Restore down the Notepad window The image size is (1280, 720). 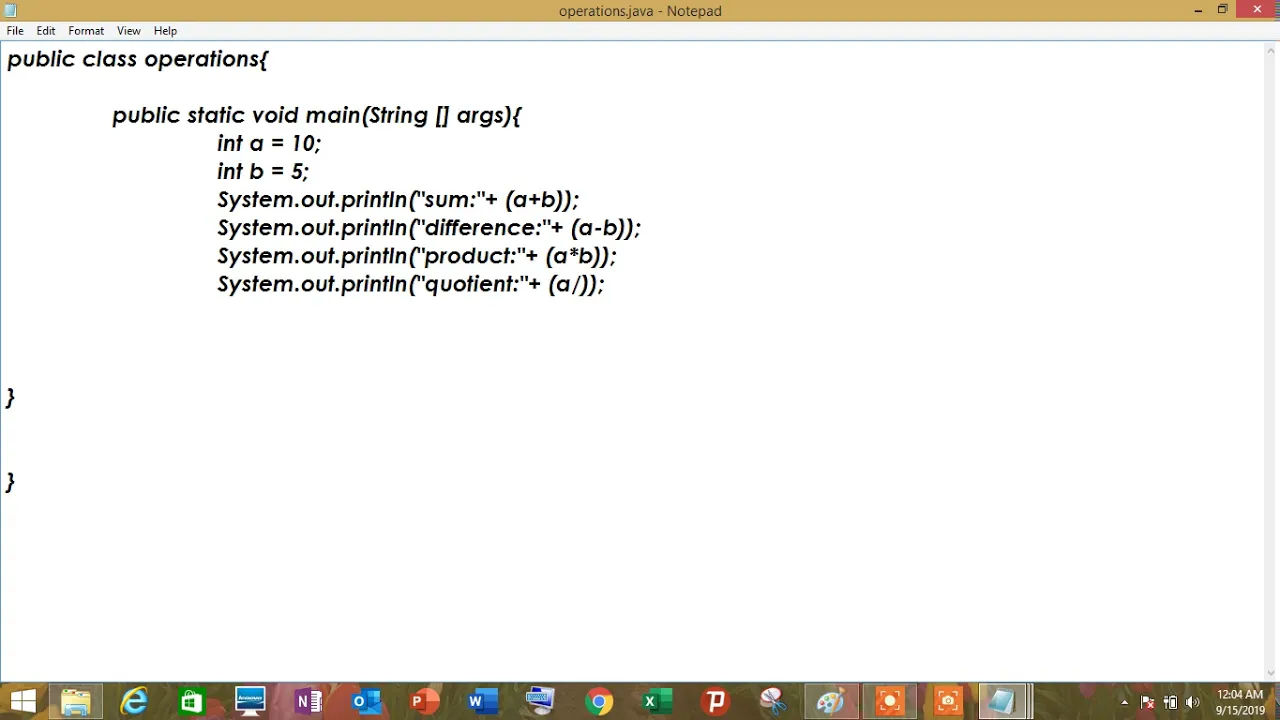(x=1222, y=10)
